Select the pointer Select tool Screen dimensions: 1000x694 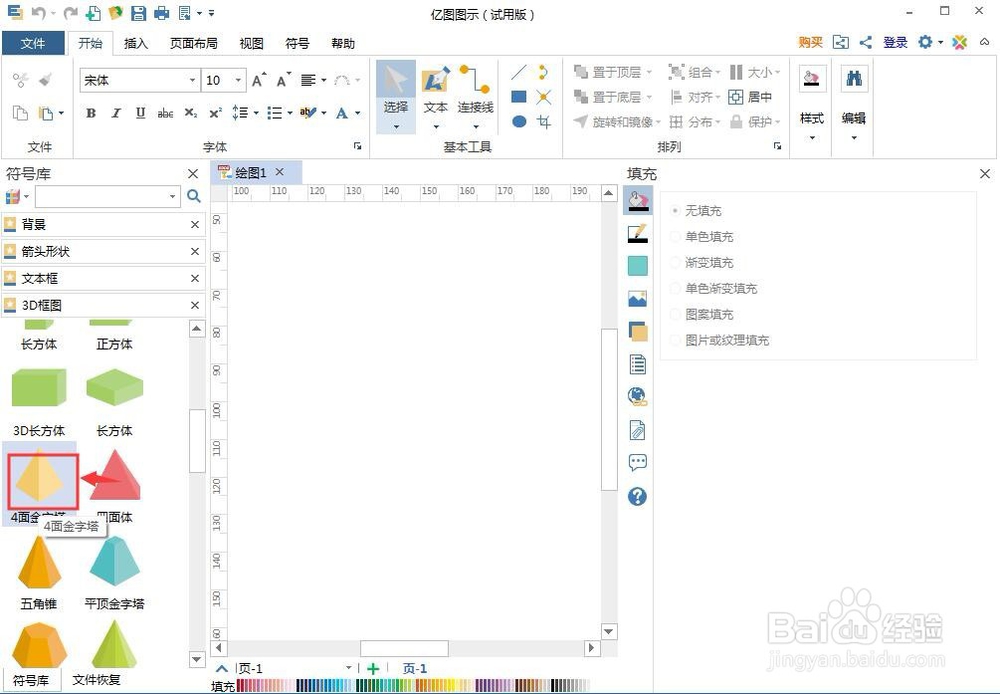395,96
